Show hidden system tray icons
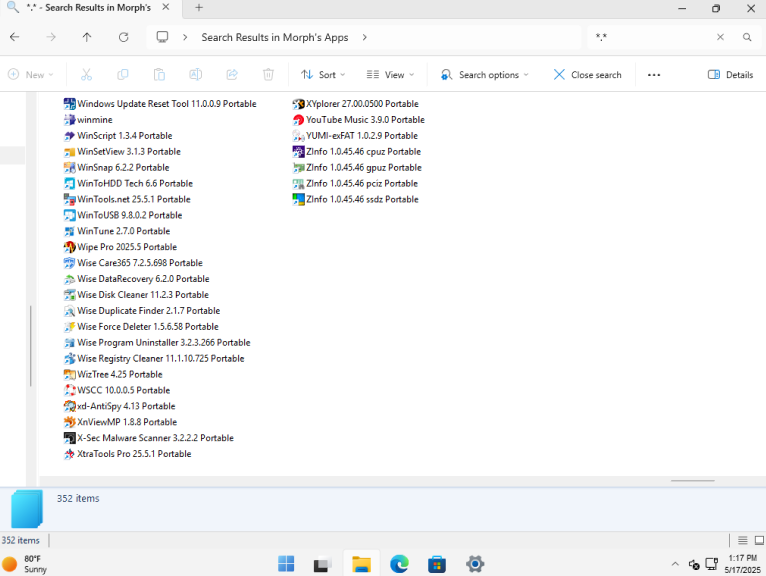The width and height of the screenshot is (766, 576). pos(675,564)
